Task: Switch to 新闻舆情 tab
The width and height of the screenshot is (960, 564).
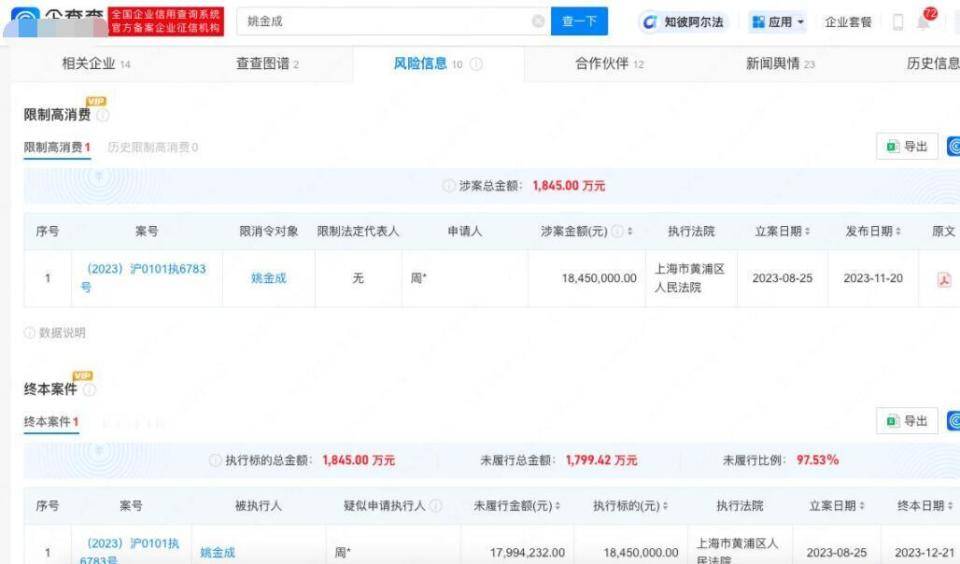Action: click(x=780, y=64)
